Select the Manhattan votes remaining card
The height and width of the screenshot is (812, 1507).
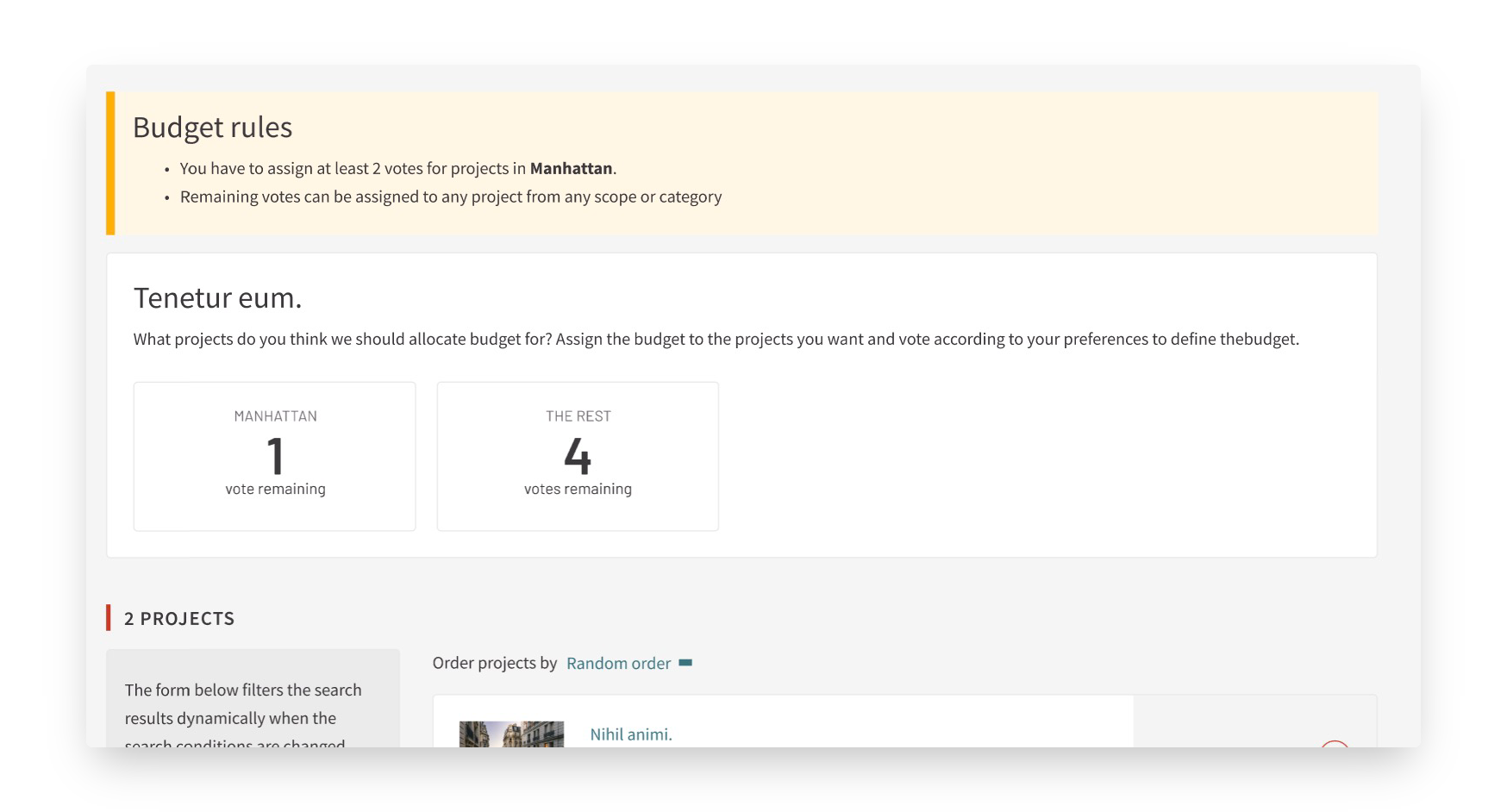point(275,456)
